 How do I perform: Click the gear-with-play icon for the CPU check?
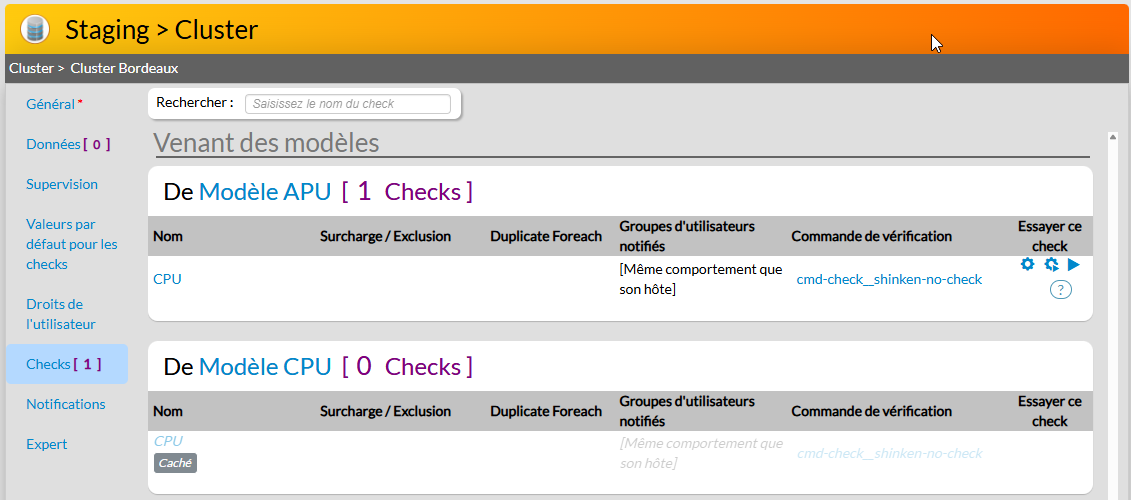pyautogui.click(x=1051, y=265)
